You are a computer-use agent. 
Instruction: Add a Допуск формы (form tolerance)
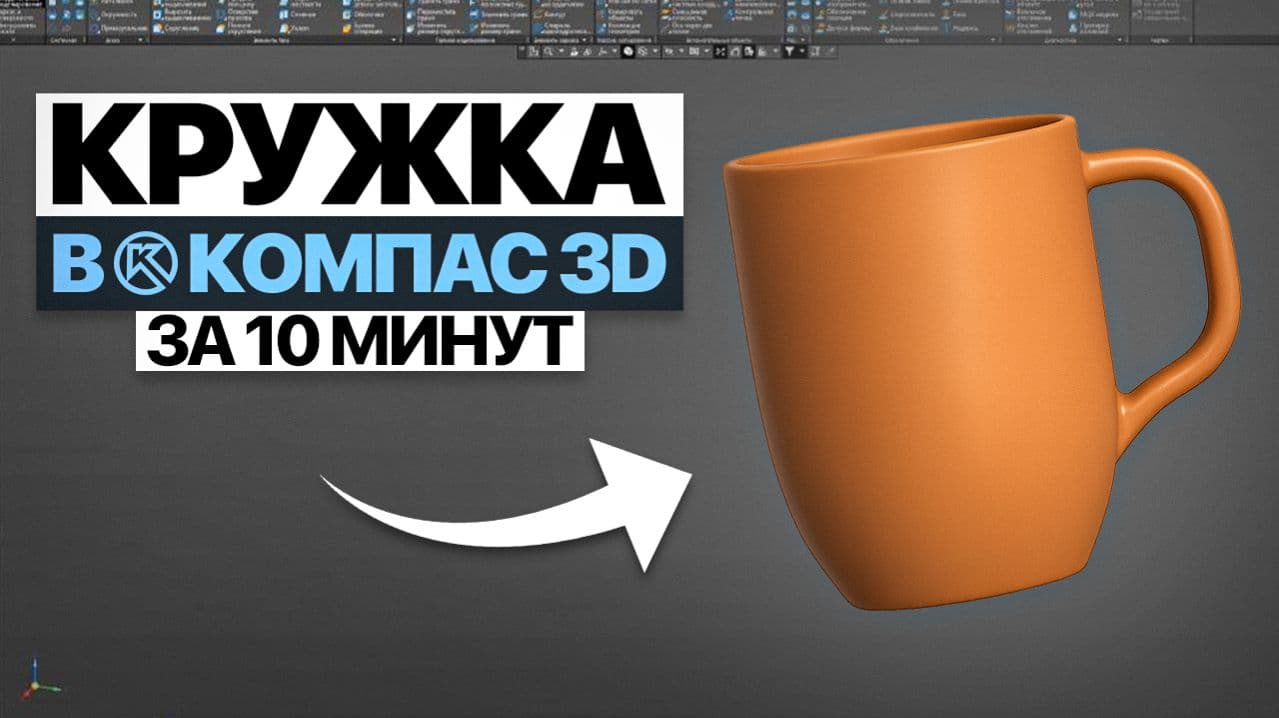pos(843,29)
